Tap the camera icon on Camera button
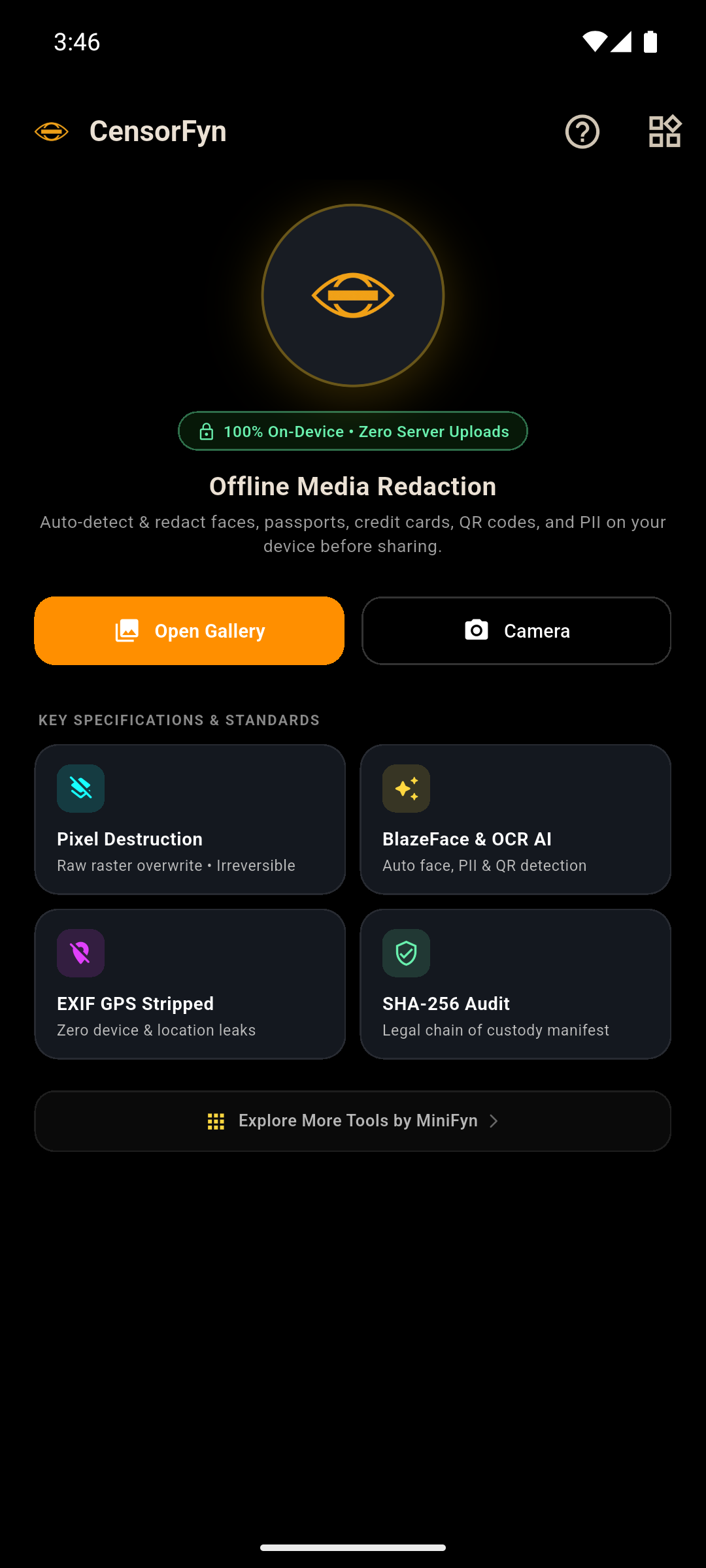The height and width of the screenshot is (1568, 706). (x=477, y=630)
